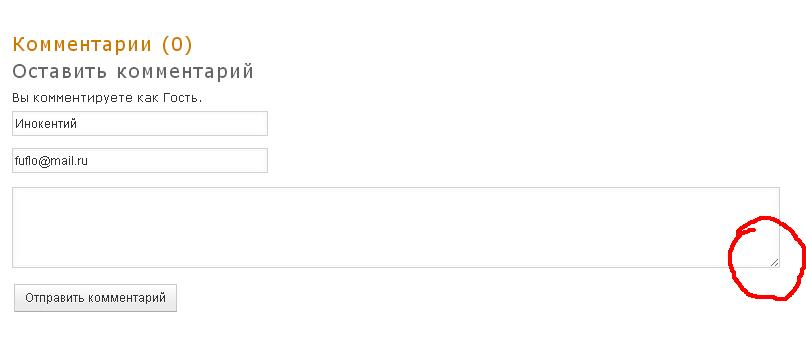Submit with the Отправить комментарий button
The width and height of the screenshot is (806, 363).
click(x=95, y=298)
